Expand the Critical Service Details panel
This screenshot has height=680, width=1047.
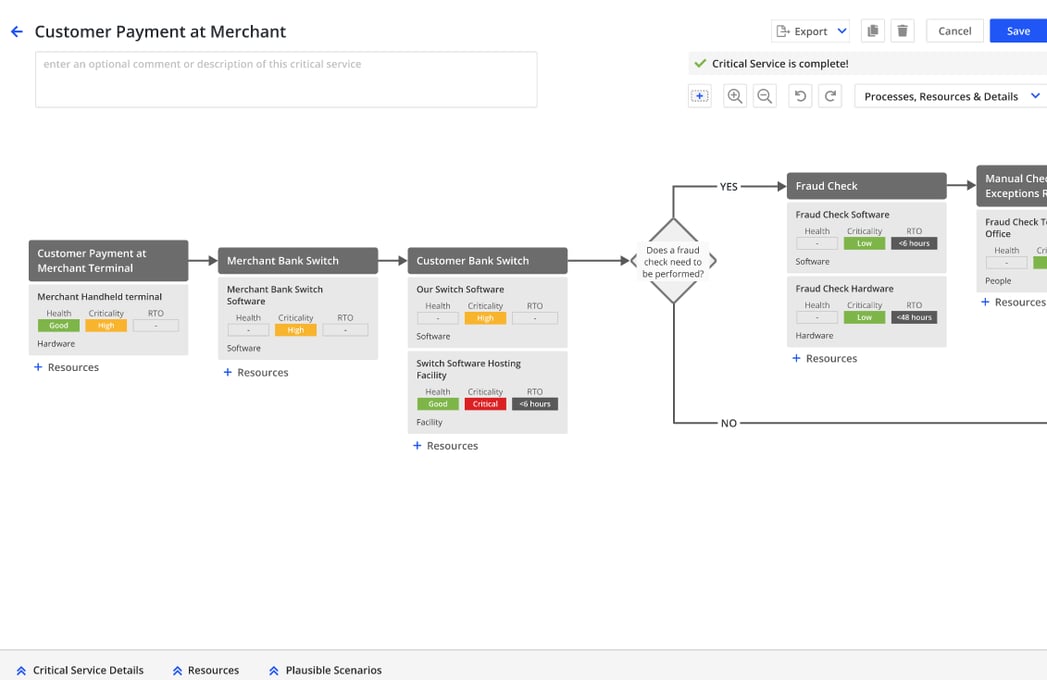(80, 670)
